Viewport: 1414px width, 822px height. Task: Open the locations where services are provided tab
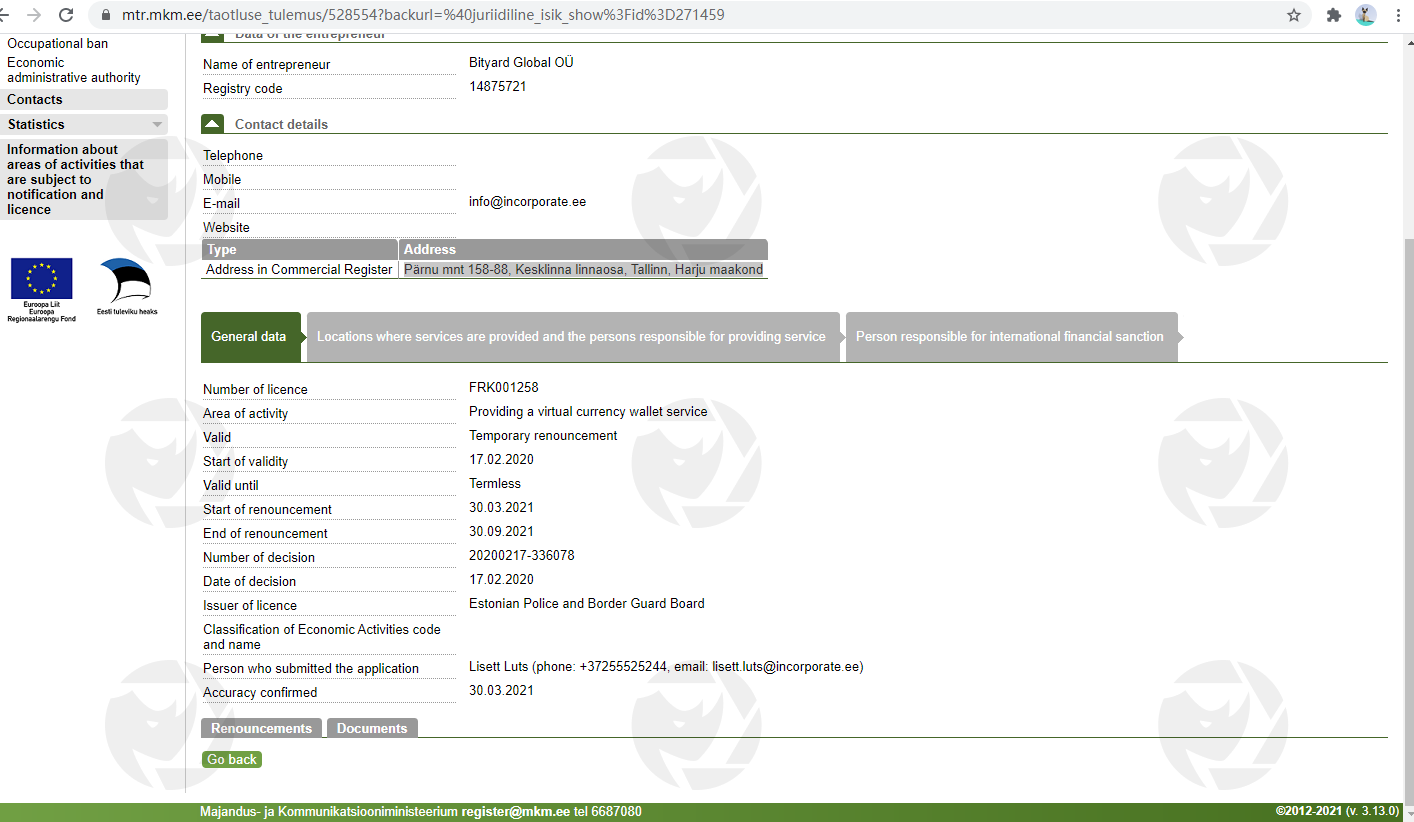coord(571,337)
